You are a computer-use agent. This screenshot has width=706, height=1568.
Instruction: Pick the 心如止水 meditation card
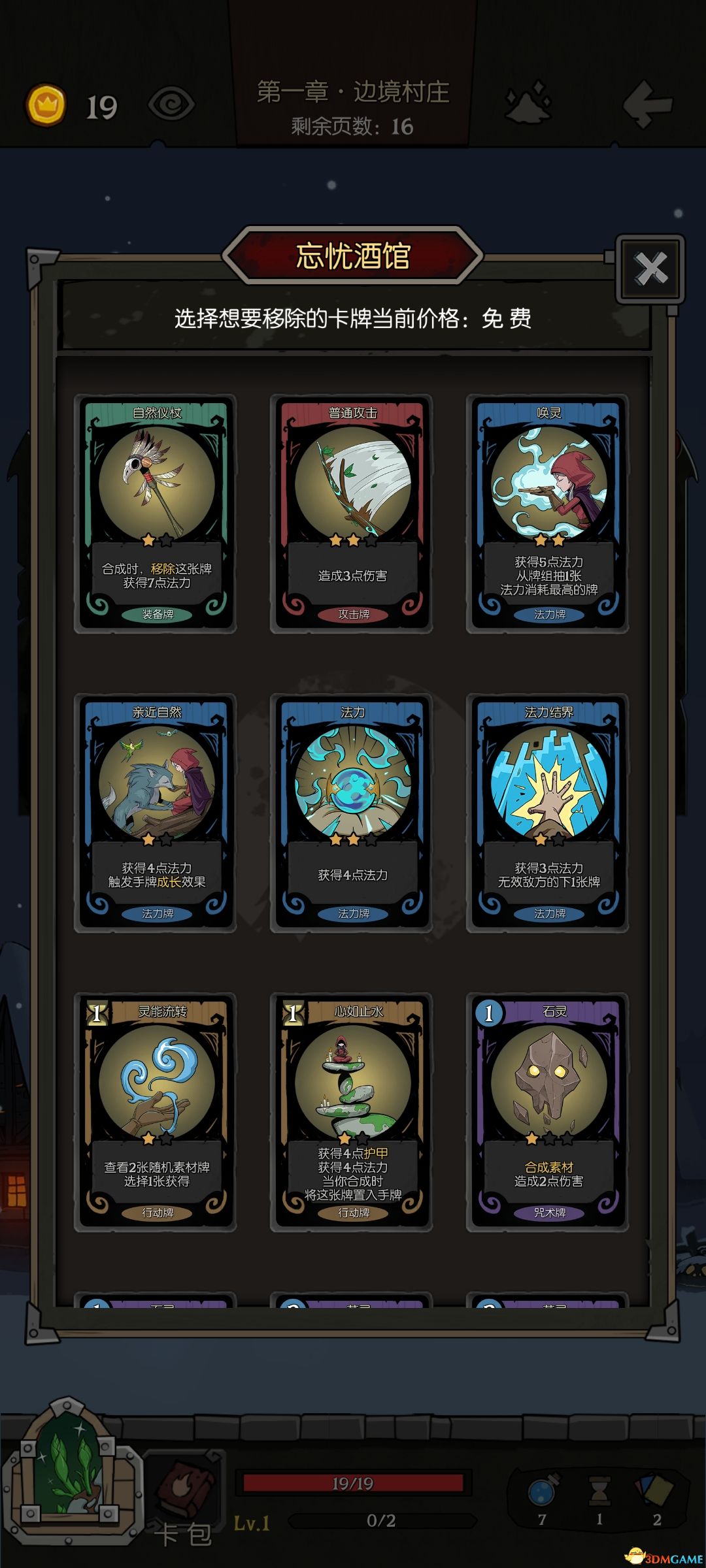click(x=352, y=1112)
